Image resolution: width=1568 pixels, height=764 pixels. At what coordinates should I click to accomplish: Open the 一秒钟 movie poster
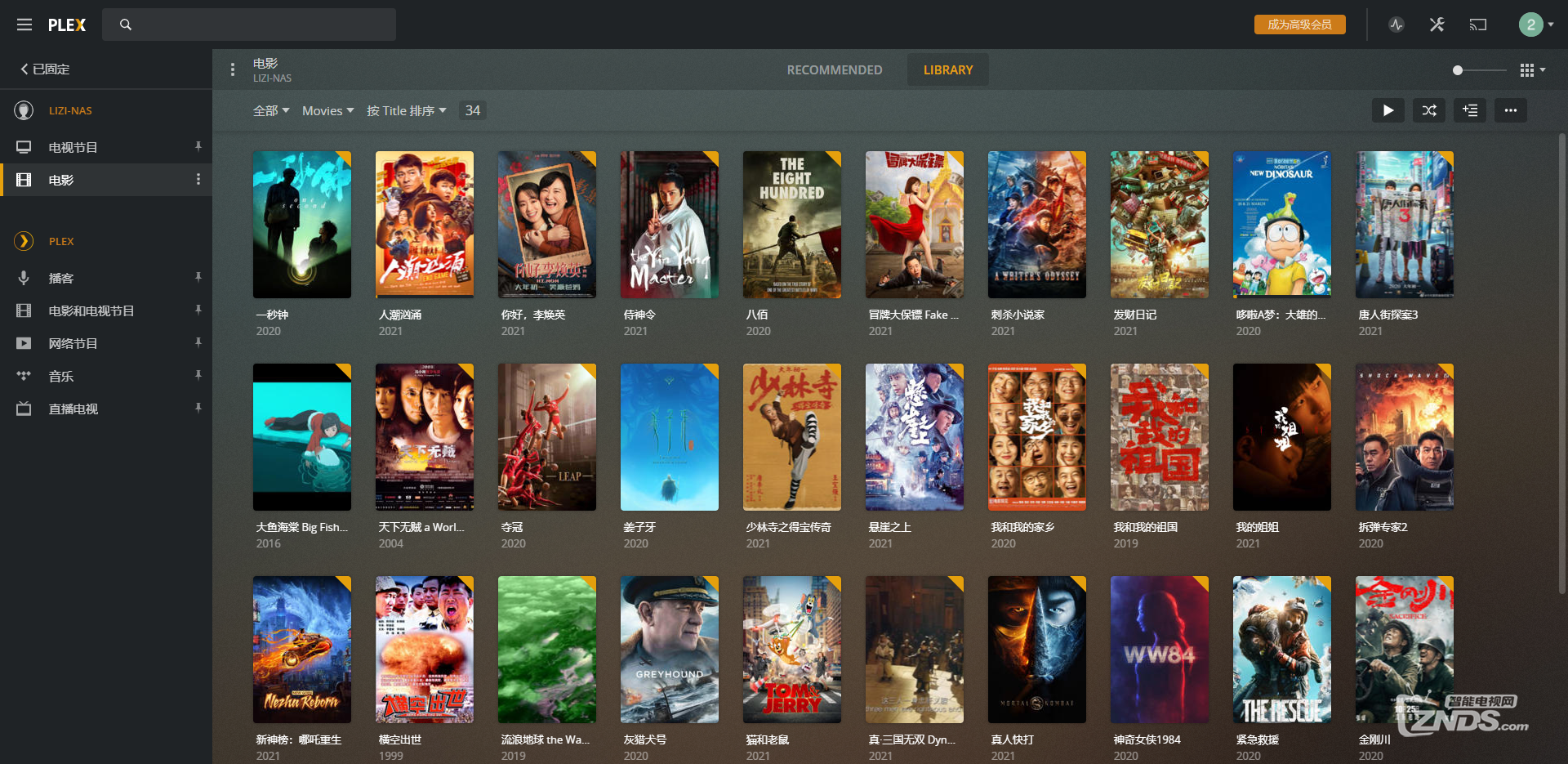coord(302,225)
